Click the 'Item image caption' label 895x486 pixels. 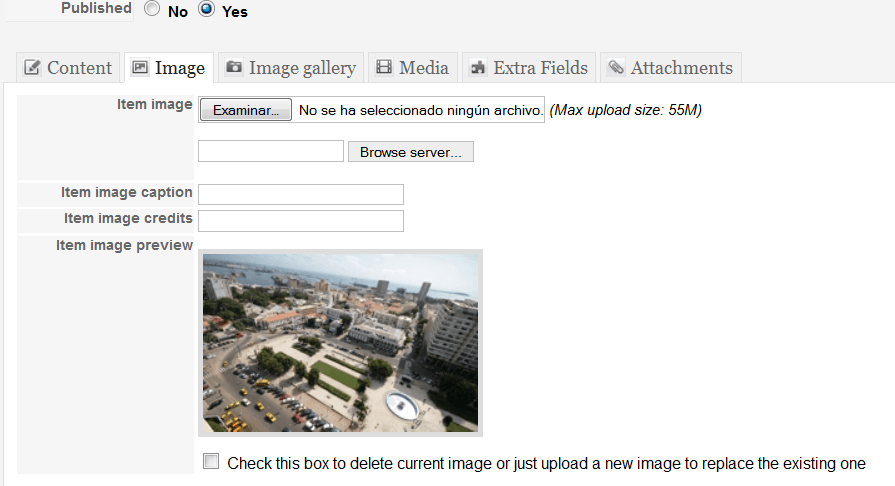click(x=127, y=192)
